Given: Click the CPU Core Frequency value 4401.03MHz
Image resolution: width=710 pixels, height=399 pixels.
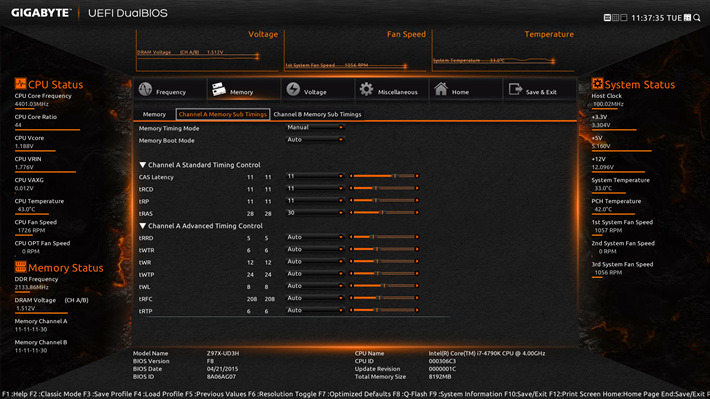Looking at the screenshot, I should pos(32,104).
